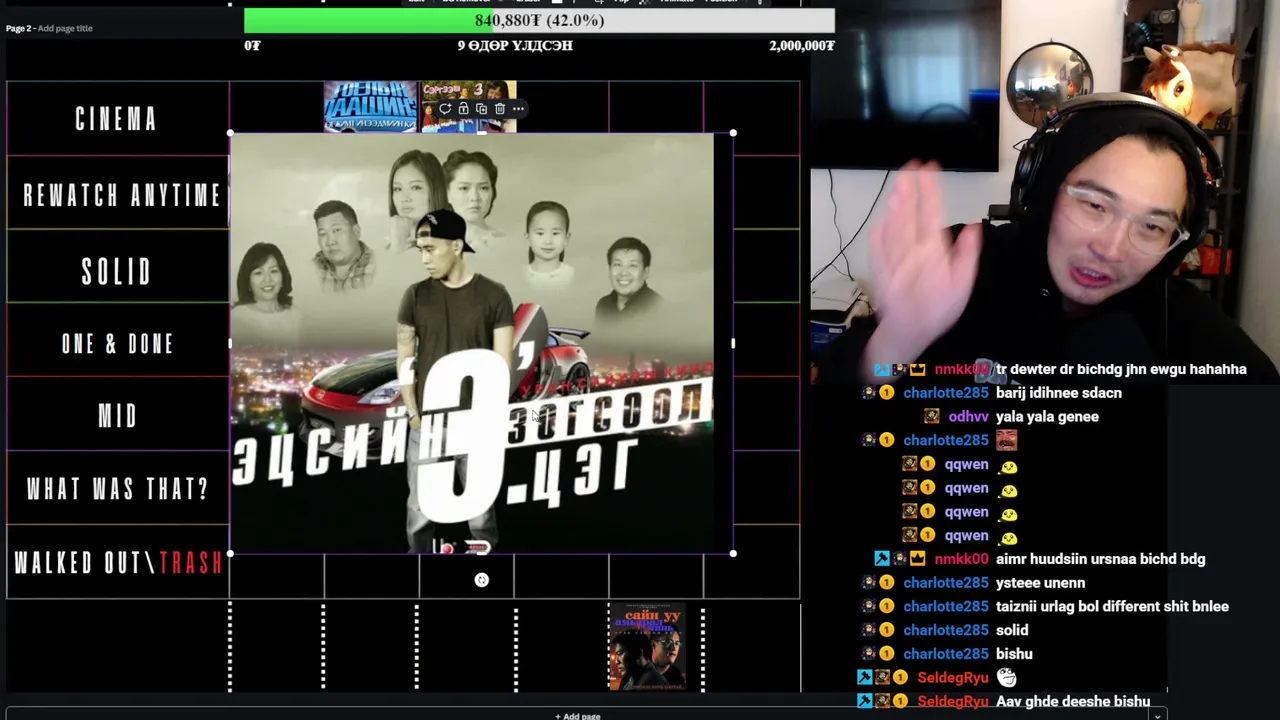Click the crown badge next to "aimr huudsiin" message
The width and height of the screenshot is (1280, 720).
(917, 559)
